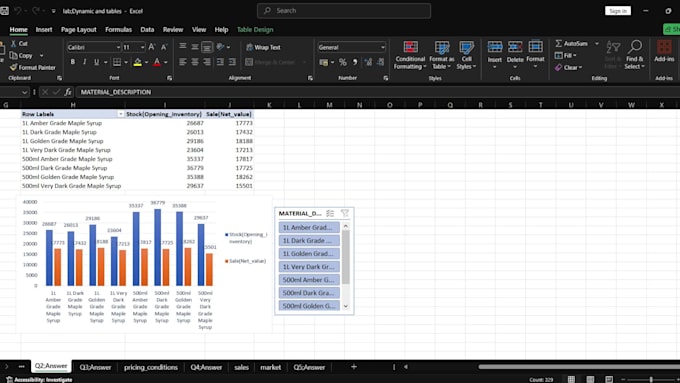
Task: Expand the Name Box dropdown
Action: pos(24,92)
